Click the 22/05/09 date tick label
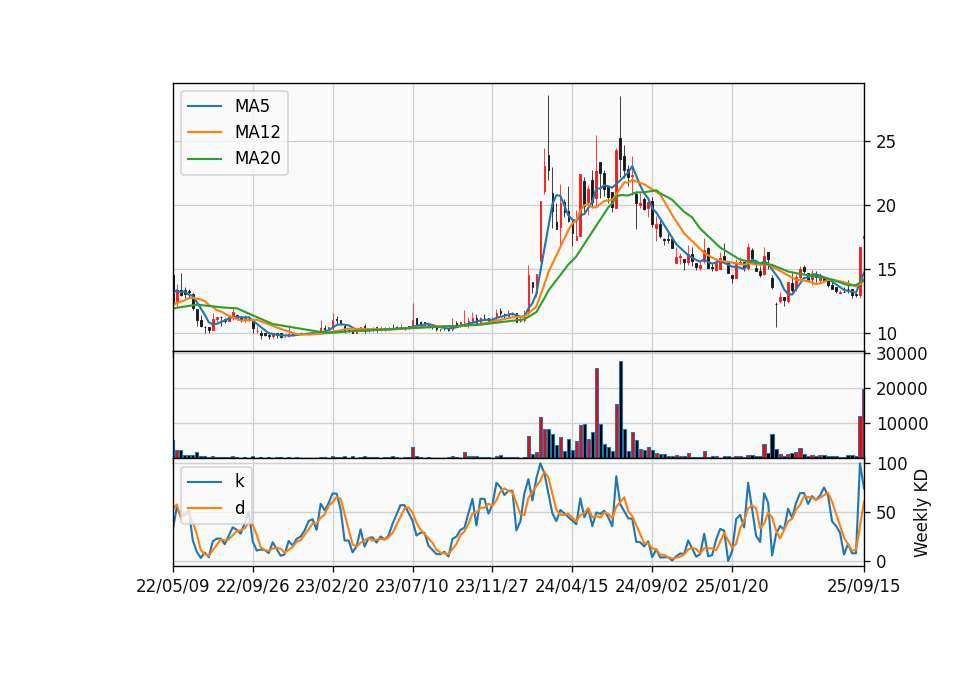This screenshot has height=690, width=960. [x=173, y=586]
